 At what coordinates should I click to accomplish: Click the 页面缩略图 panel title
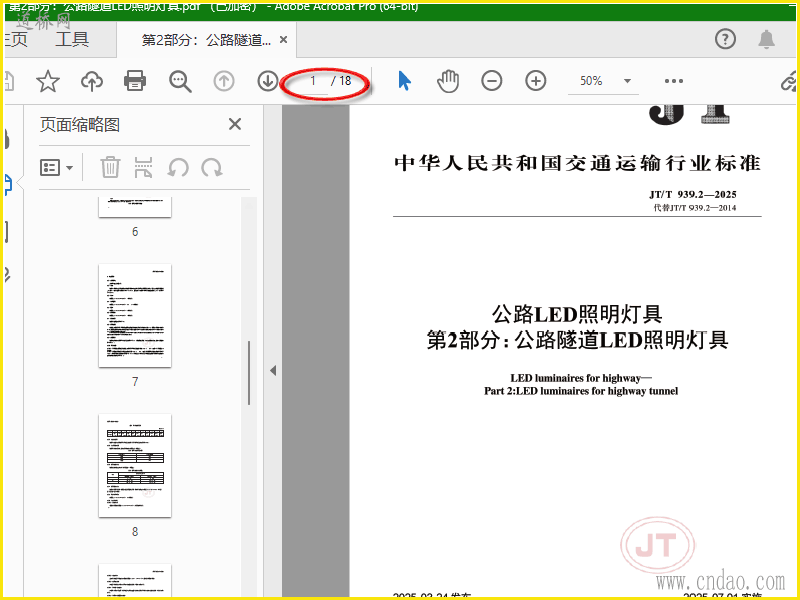(x=80, y=124)
